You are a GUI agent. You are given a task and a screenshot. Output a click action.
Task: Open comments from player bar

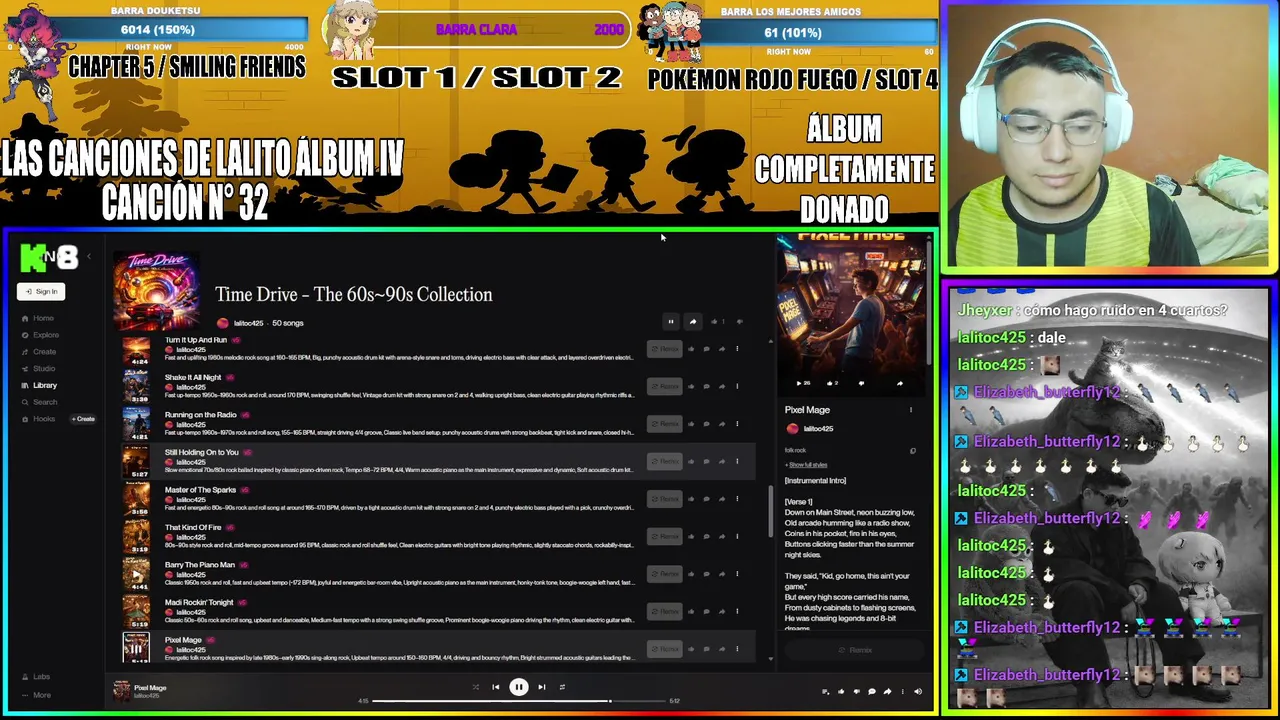click(871, 691)
